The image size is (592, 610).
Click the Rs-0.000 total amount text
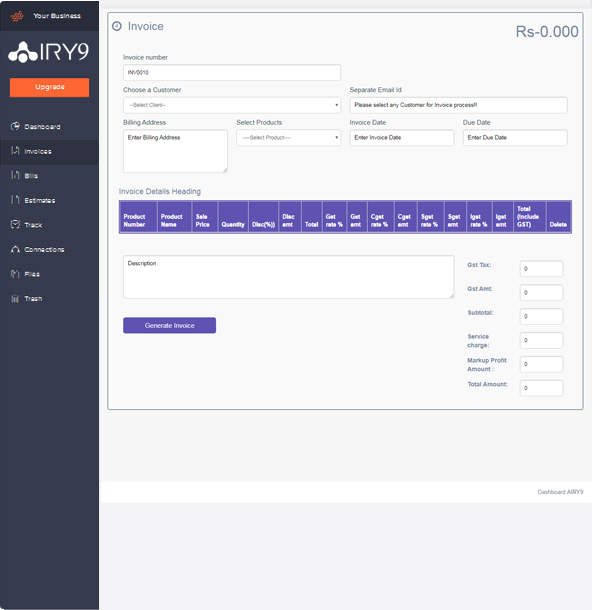coord(547,32)
